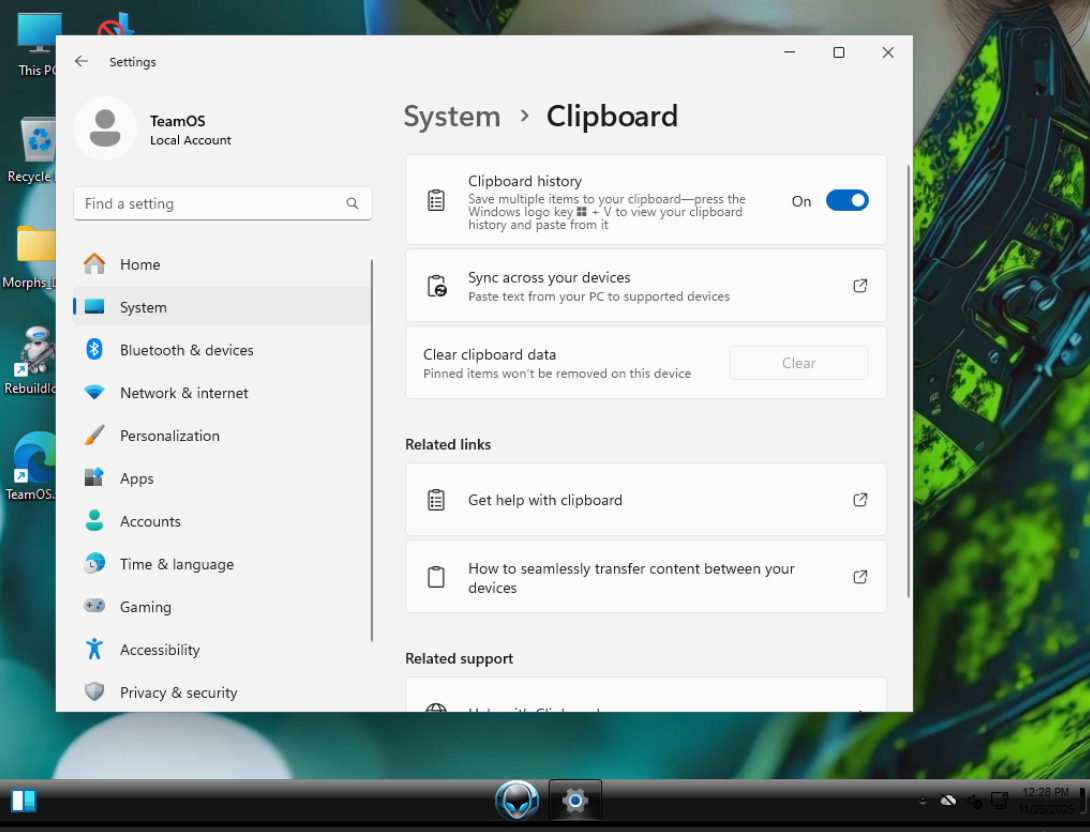1090x832 pixels.
Task: Click the TeamOS Edge shortcut on desktop
Action: [31, 466]
